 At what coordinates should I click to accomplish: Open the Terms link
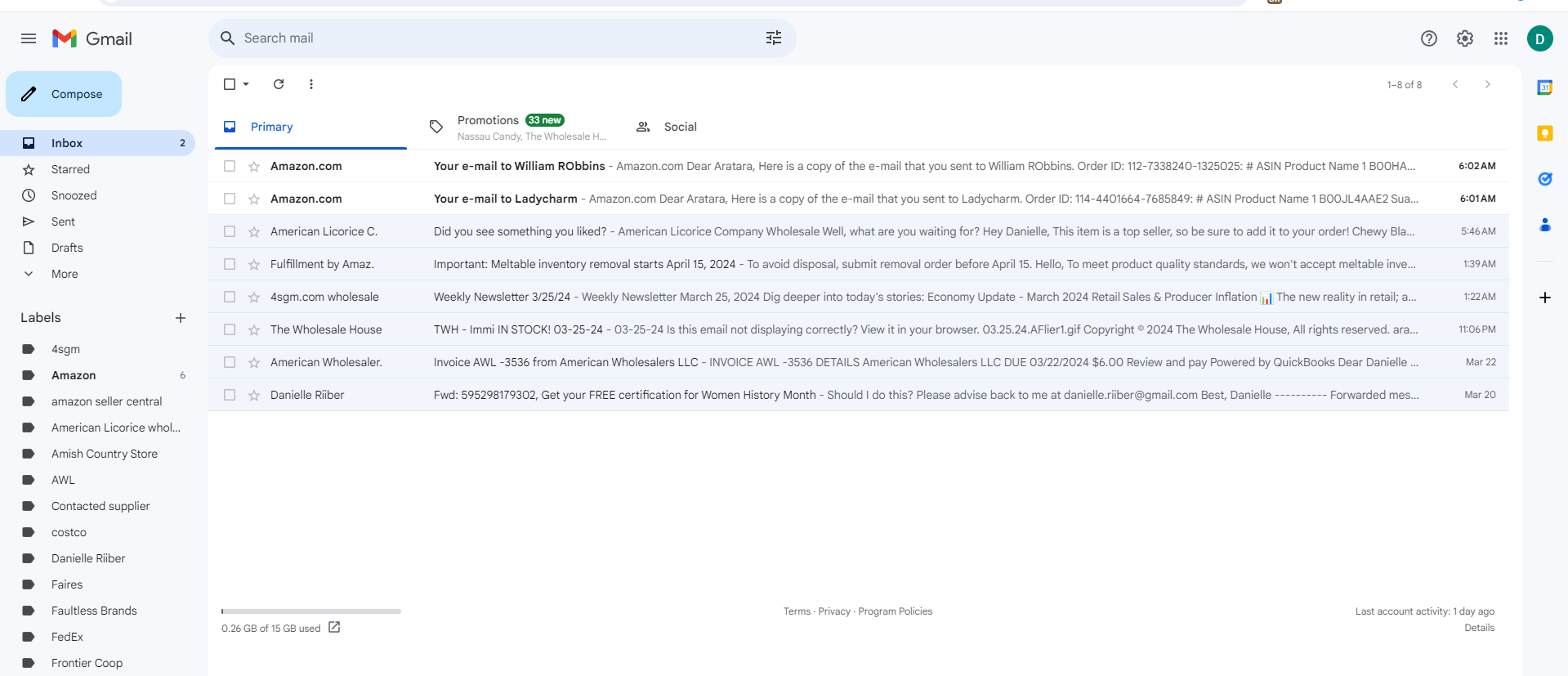click(x=797, y=611)
